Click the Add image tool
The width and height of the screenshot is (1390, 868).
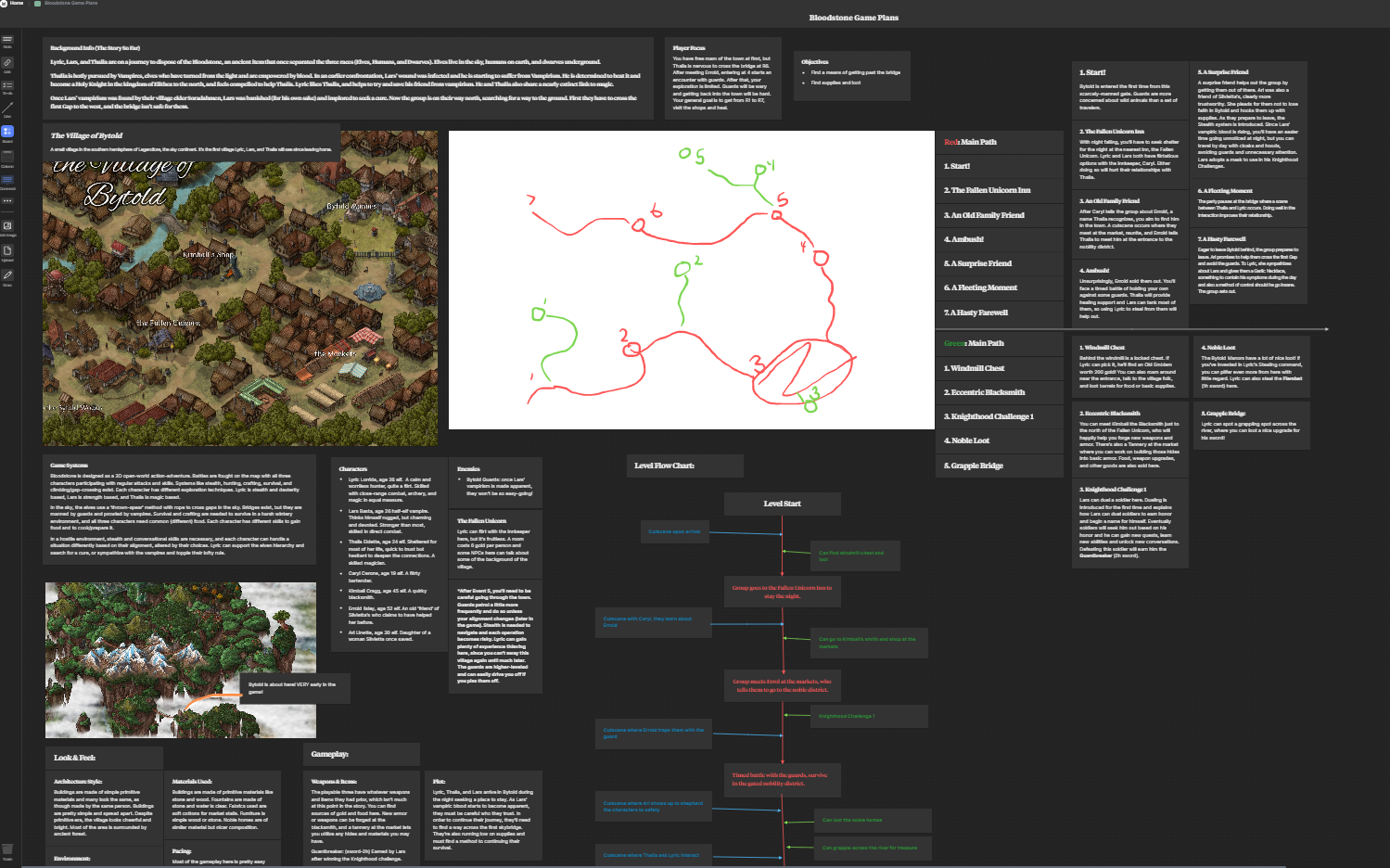pyautogui.click(x=7, y=226)
